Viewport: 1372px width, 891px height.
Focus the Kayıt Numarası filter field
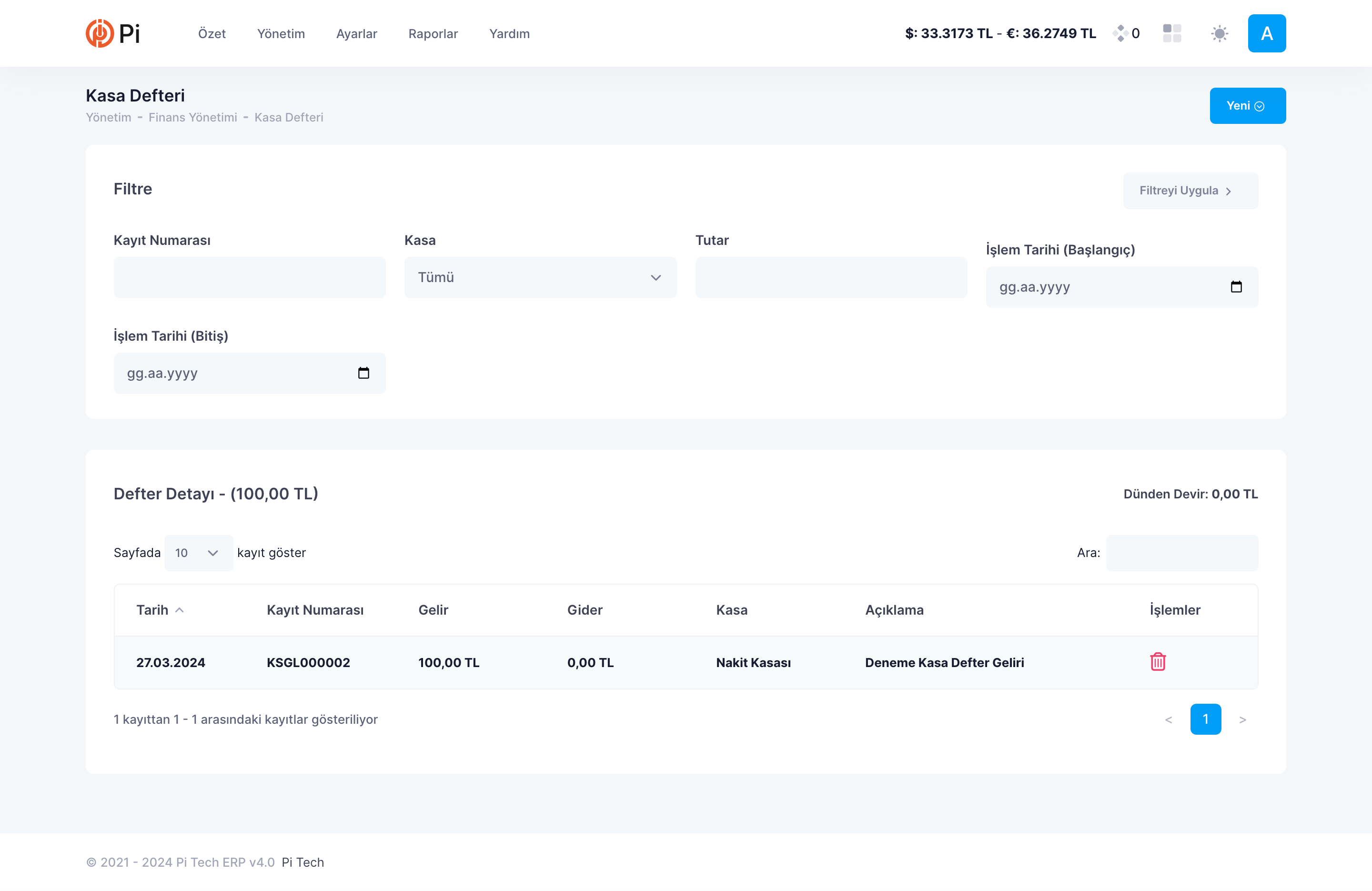(250, 277)
